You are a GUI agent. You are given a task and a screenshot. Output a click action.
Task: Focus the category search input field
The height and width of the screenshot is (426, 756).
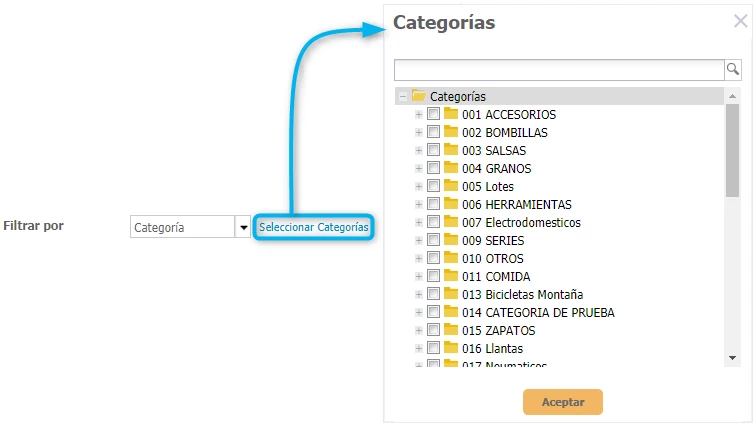(558, 69)
